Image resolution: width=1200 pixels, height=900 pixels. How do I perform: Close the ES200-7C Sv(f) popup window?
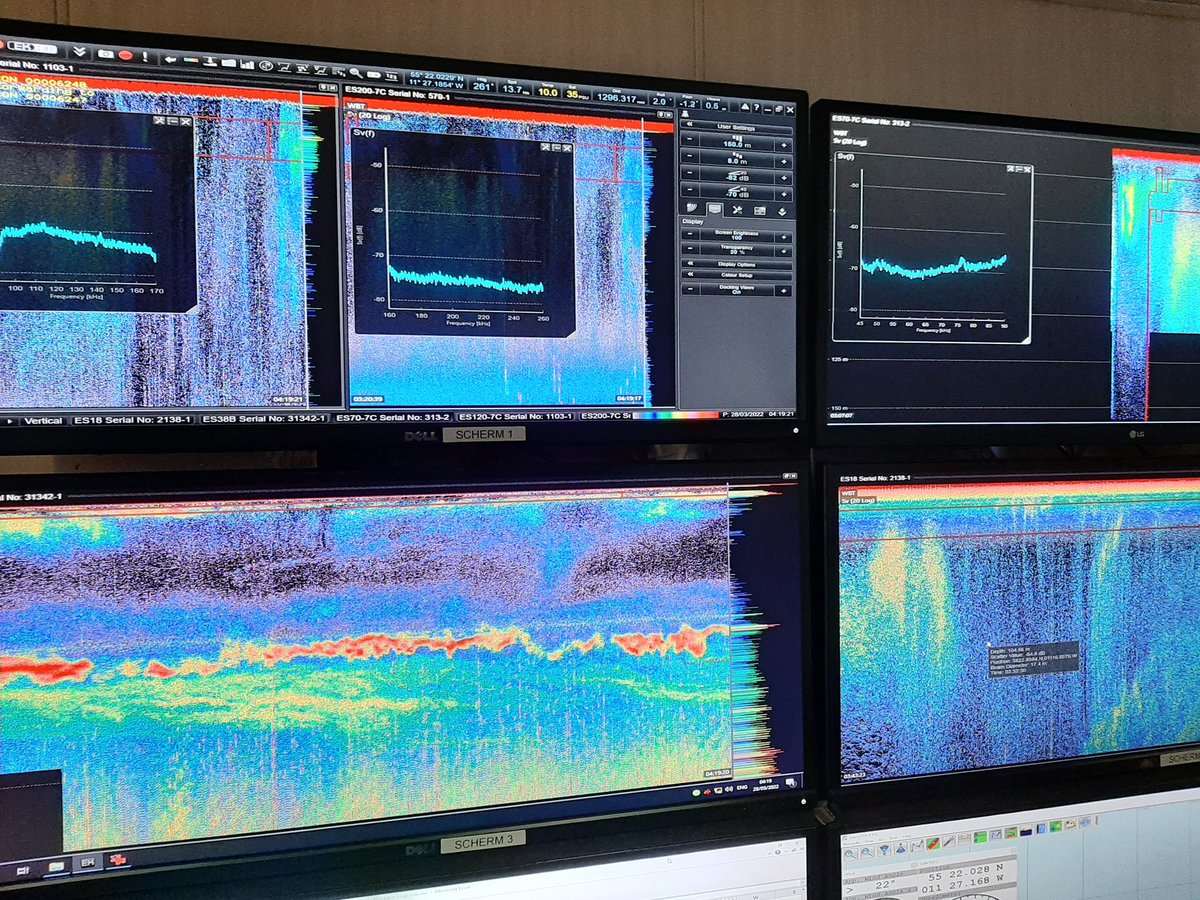pos(567,148)
